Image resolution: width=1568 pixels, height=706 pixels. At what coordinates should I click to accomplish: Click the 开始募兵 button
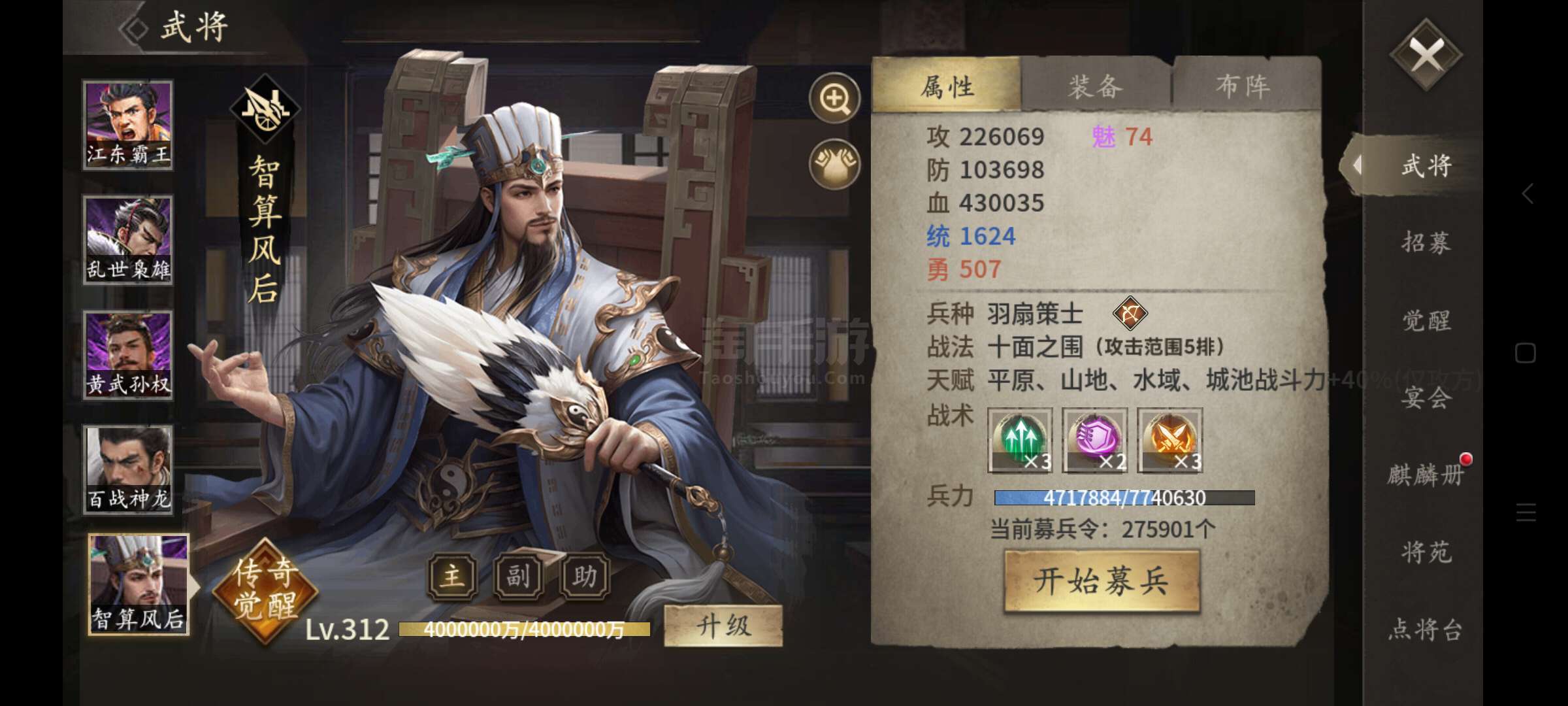[1102, 581]
